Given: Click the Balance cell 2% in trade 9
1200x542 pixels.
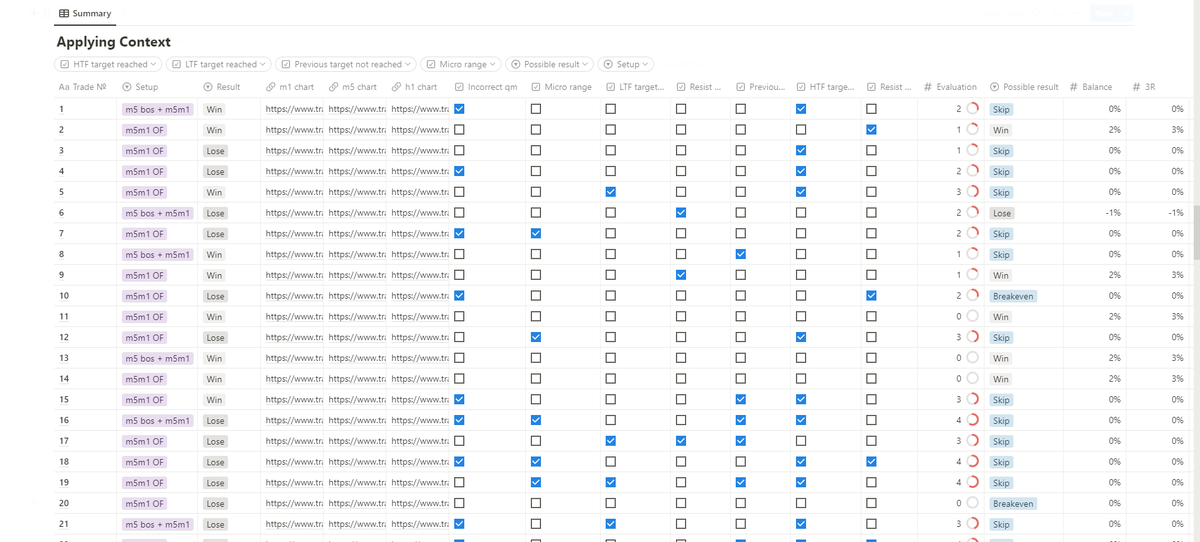Looking at the screenshot, I should tap(1115, 275).
